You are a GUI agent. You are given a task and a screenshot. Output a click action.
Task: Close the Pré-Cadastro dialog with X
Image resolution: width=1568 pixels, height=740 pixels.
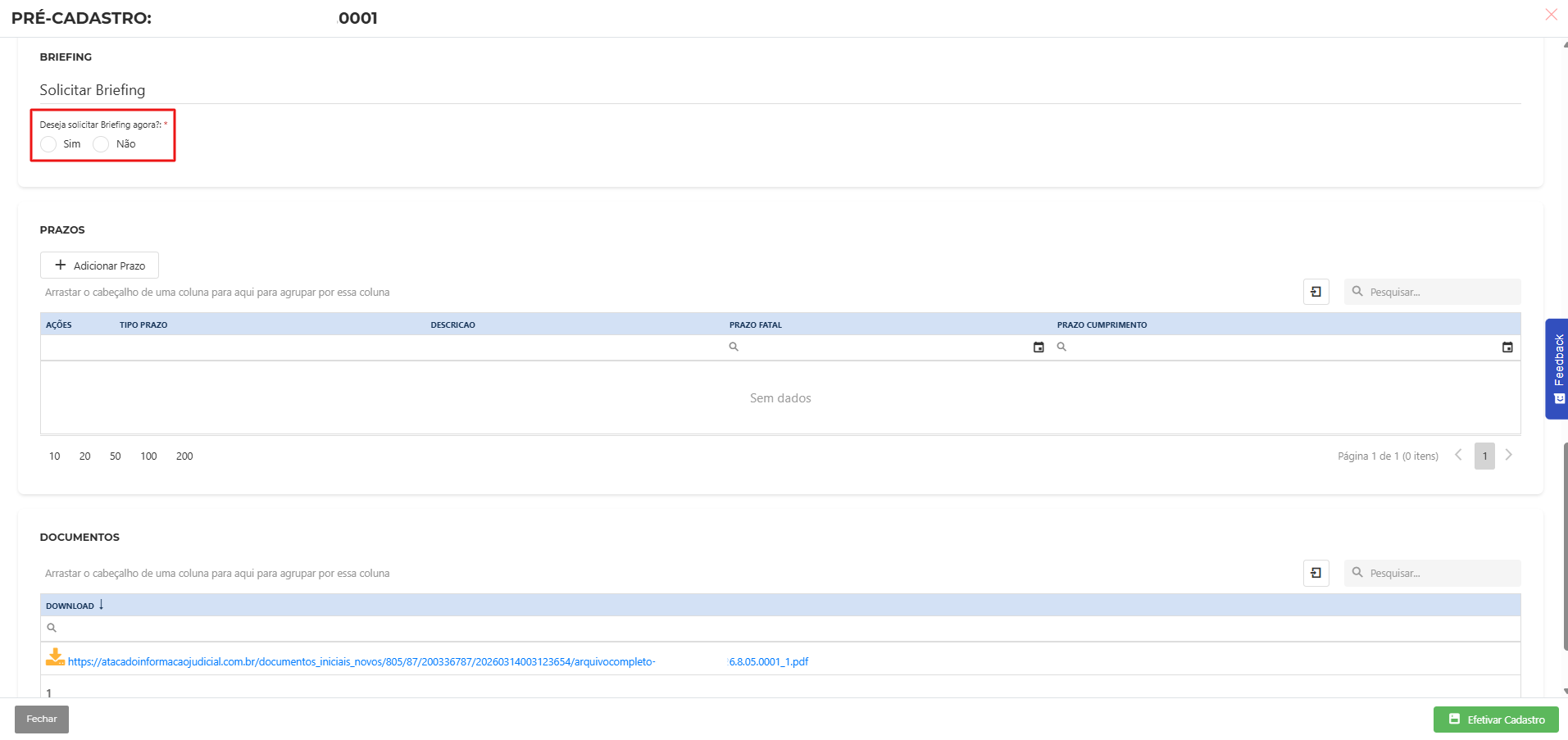1551,15
